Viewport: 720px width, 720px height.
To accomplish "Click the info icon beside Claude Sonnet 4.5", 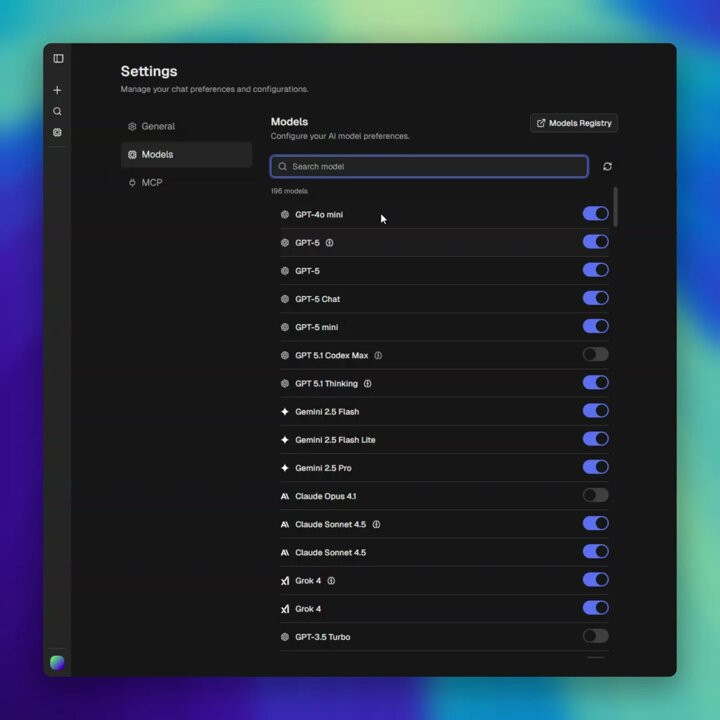I will click(x=376, y=524).
